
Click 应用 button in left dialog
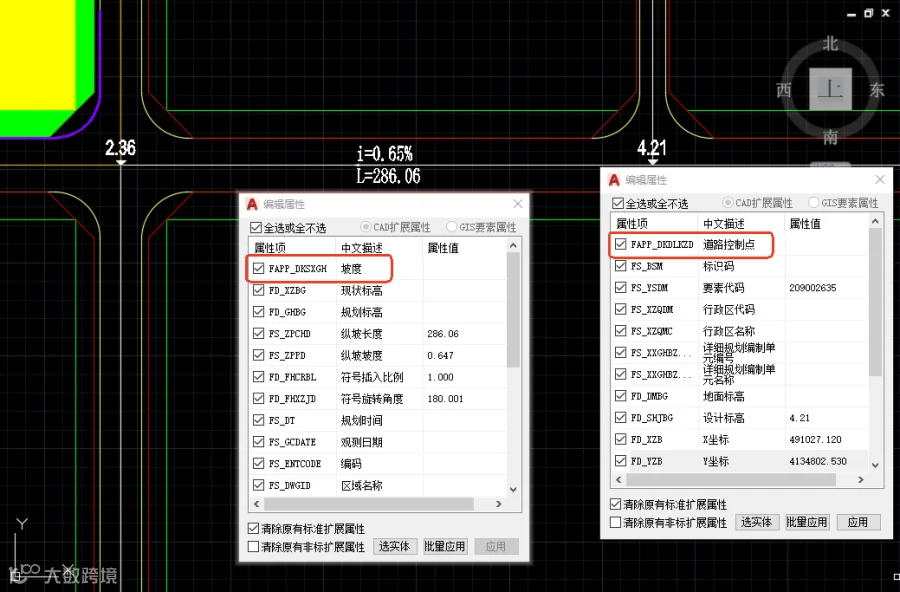tap(496, 546)
